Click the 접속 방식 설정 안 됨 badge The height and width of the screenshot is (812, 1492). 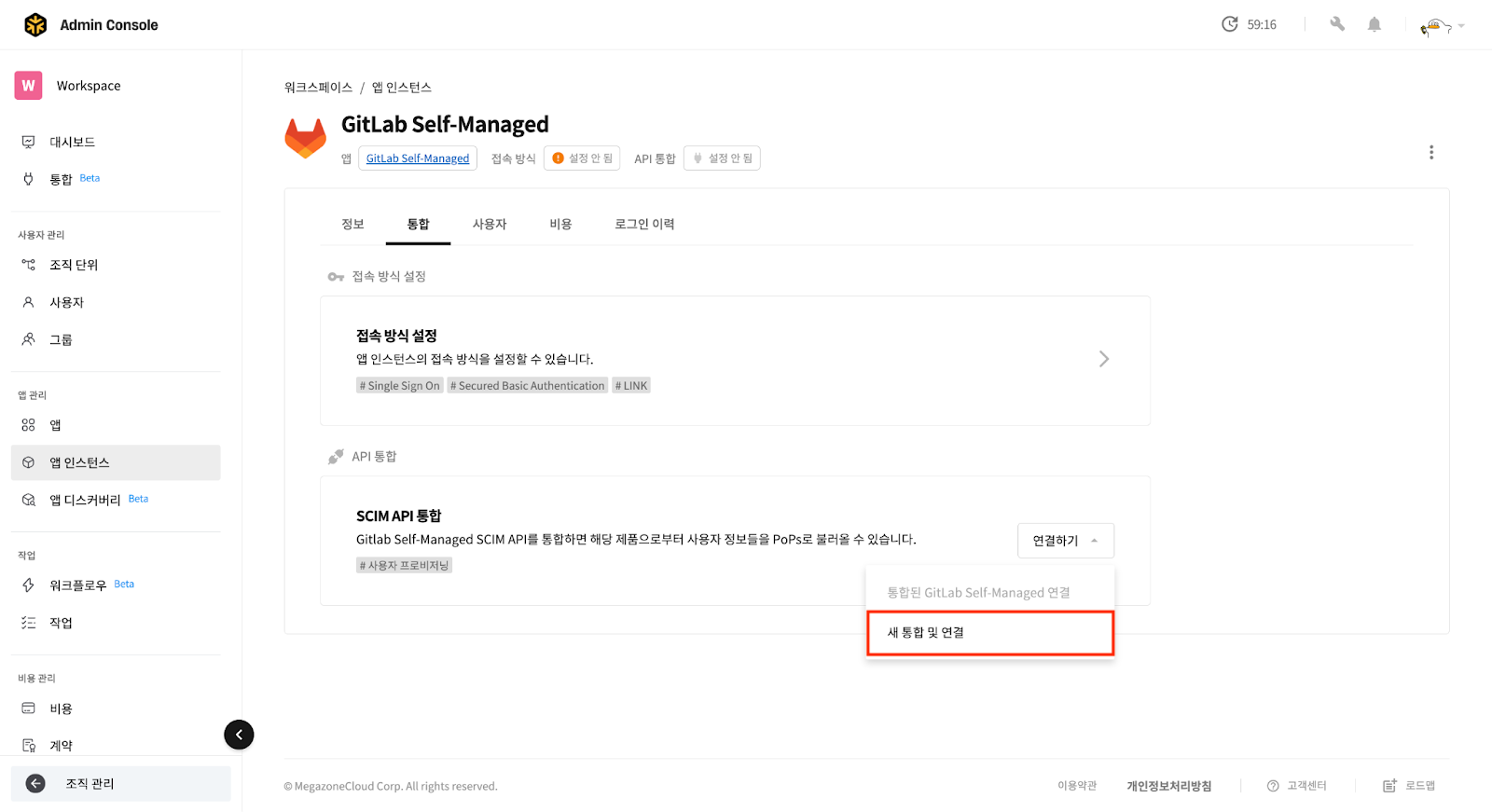(582, 158)
